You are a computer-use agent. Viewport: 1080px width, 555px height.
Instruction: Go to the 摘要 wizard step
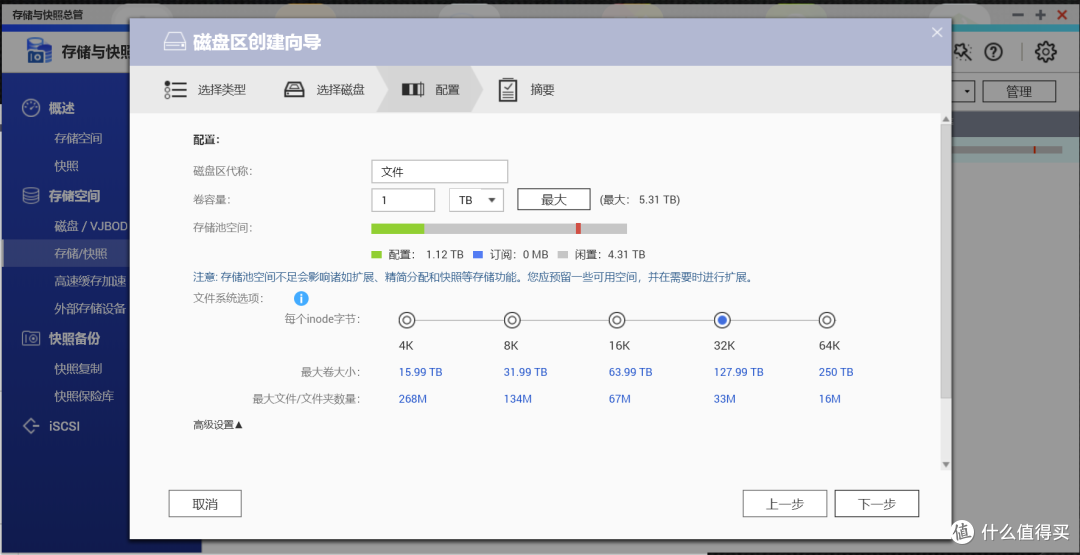click(x=526, y=90)
